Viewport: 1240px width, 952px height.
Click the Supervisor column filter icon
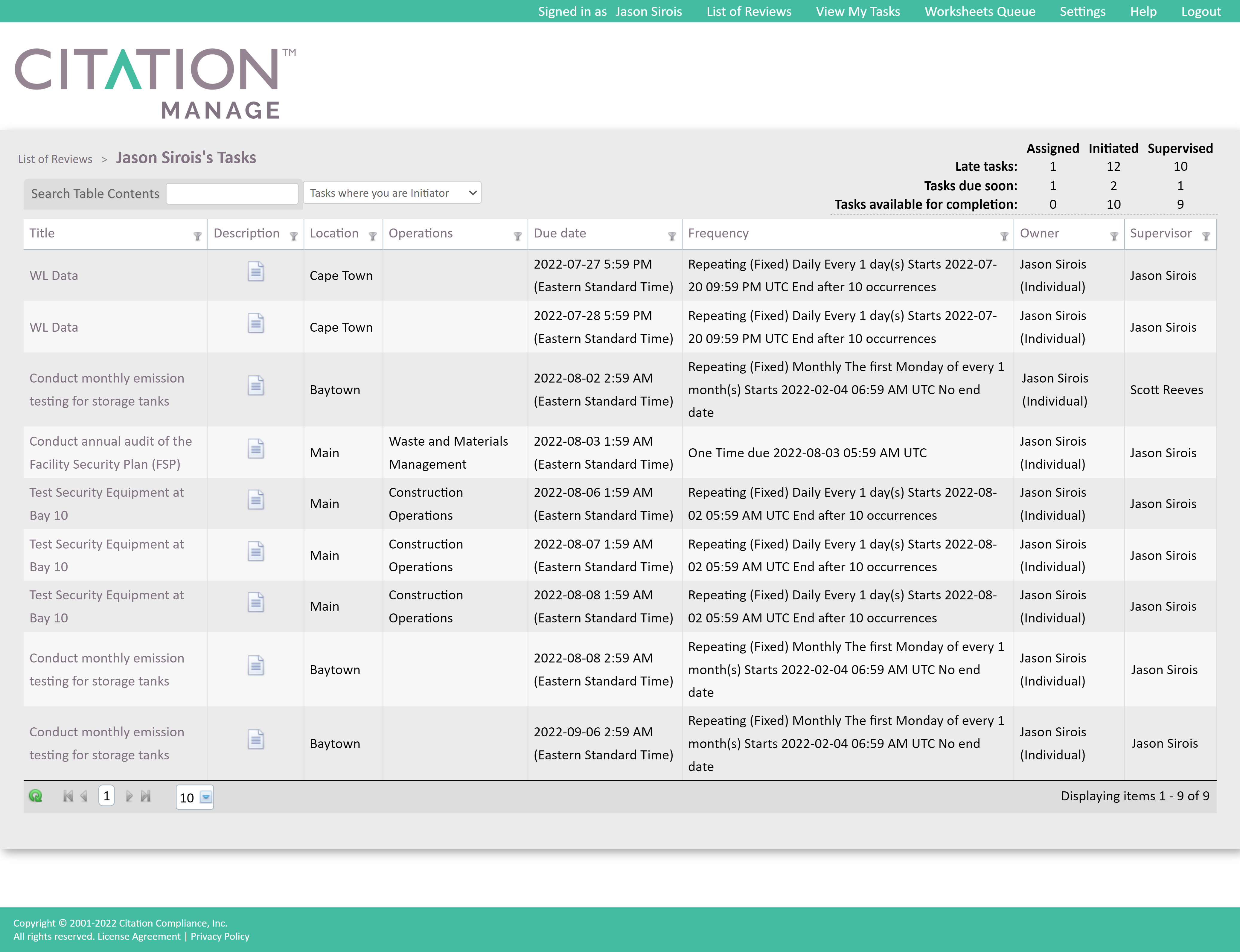1205,236
